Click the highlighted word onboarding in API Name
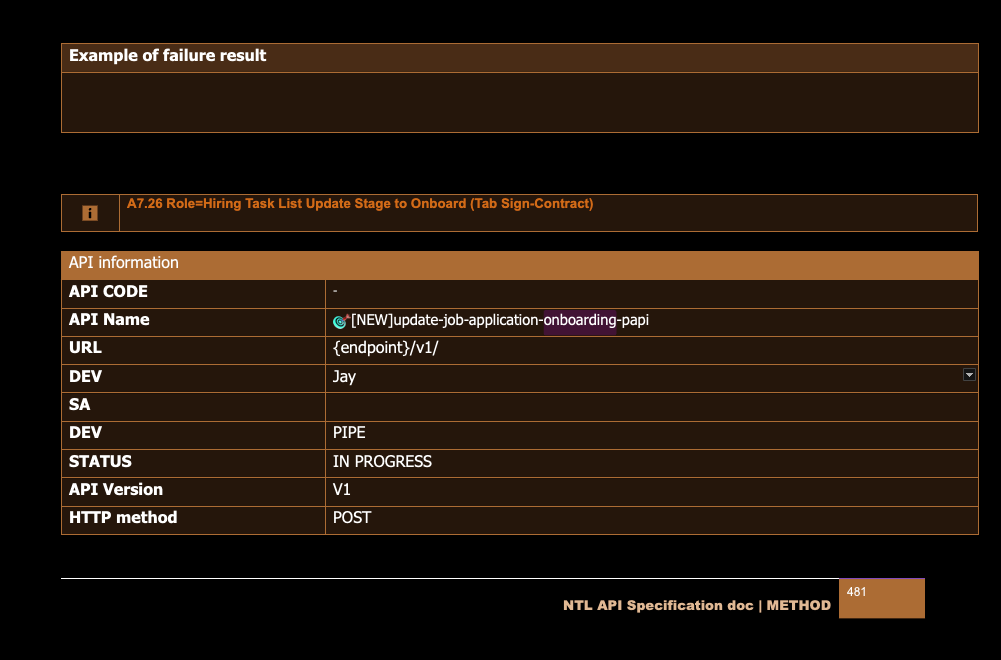 click(580, 321)
